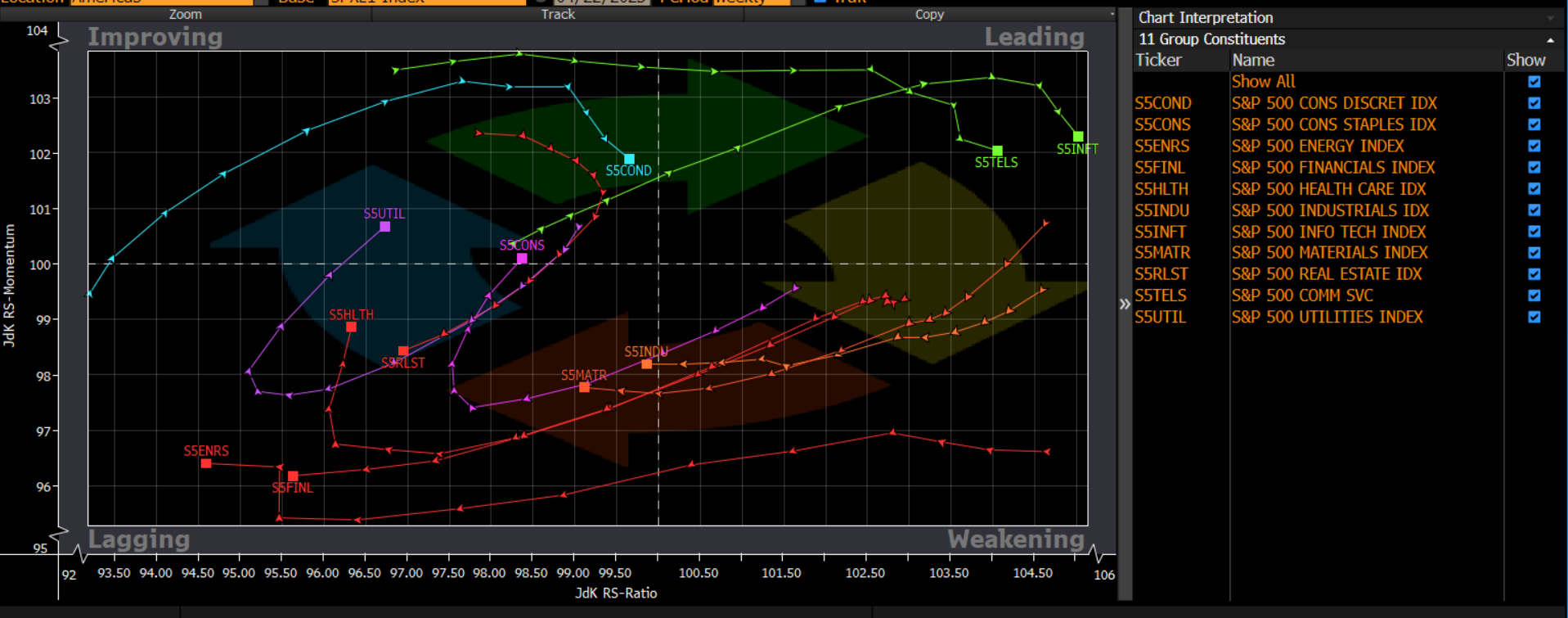This screenshot has width=1568, height=618.
Task: Uncheck S5HLTH show checkbox
Action: point(1534,188)
